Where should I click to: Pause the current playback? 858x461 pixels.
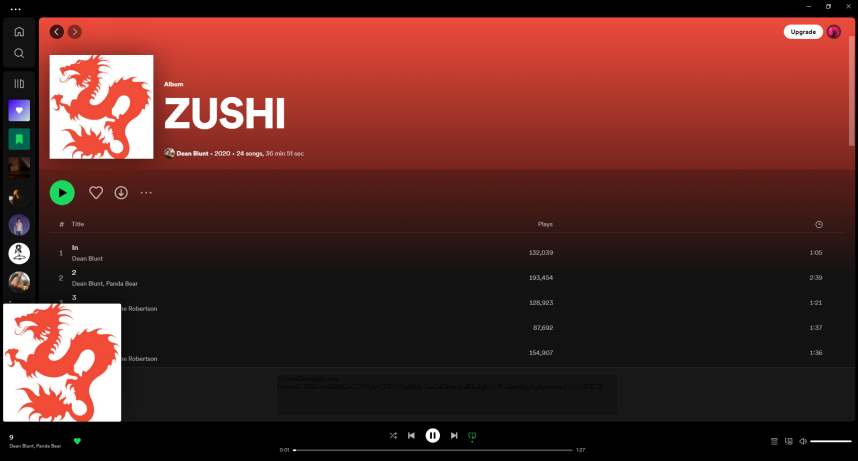432,435
